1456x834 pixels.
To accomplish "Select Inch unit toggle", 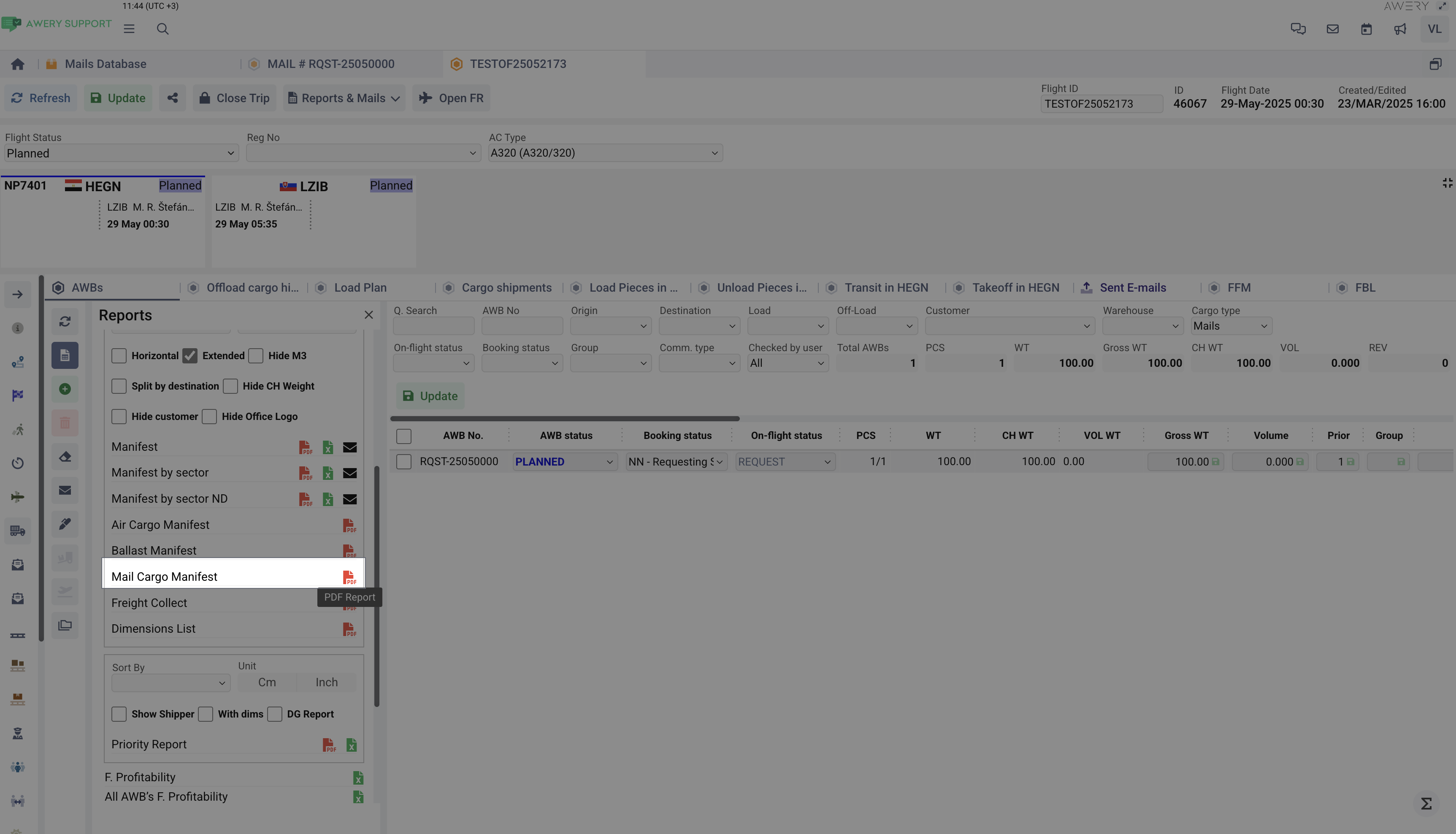I will pos(327,682).
